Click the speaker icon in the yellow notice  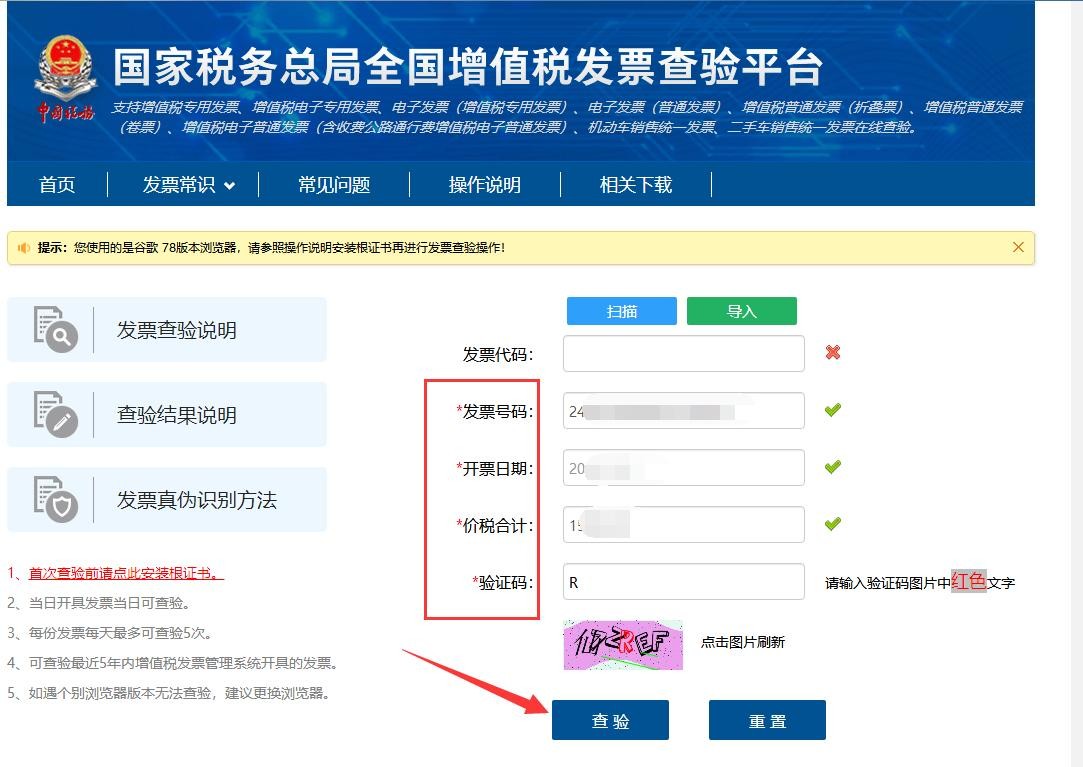click(x=23, y=248)
